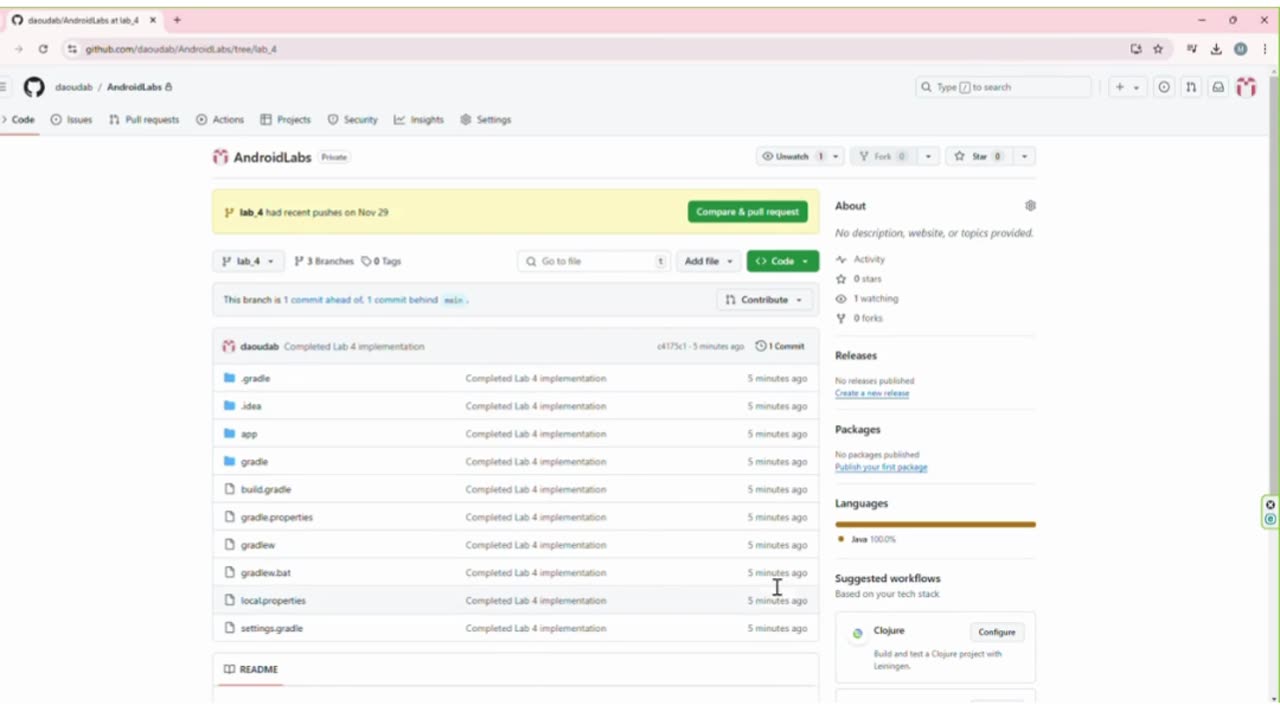The width and height of the screenshot is (1280, 720).
Task: View 3 Branches link
Action: pyautogui.click(x=324, y=262)
